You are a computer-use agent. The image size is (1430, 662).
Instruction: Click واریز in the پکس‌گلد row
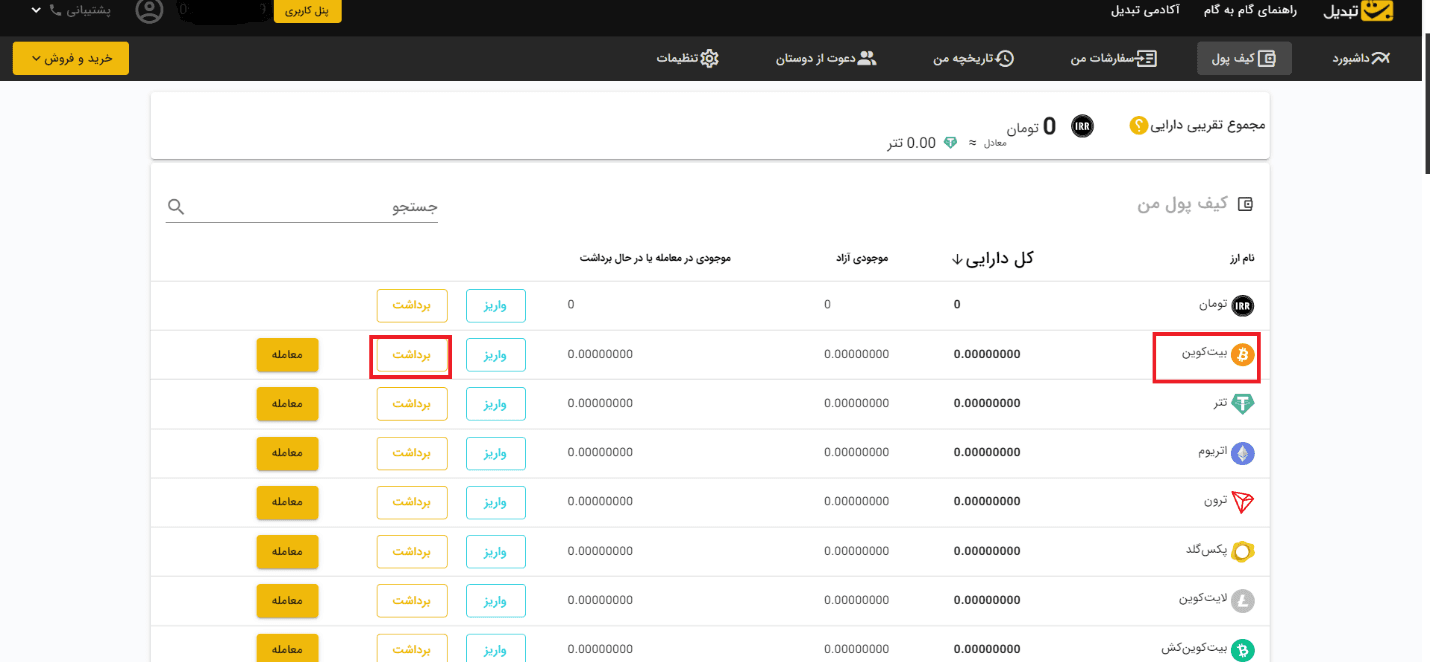point(496,552)
